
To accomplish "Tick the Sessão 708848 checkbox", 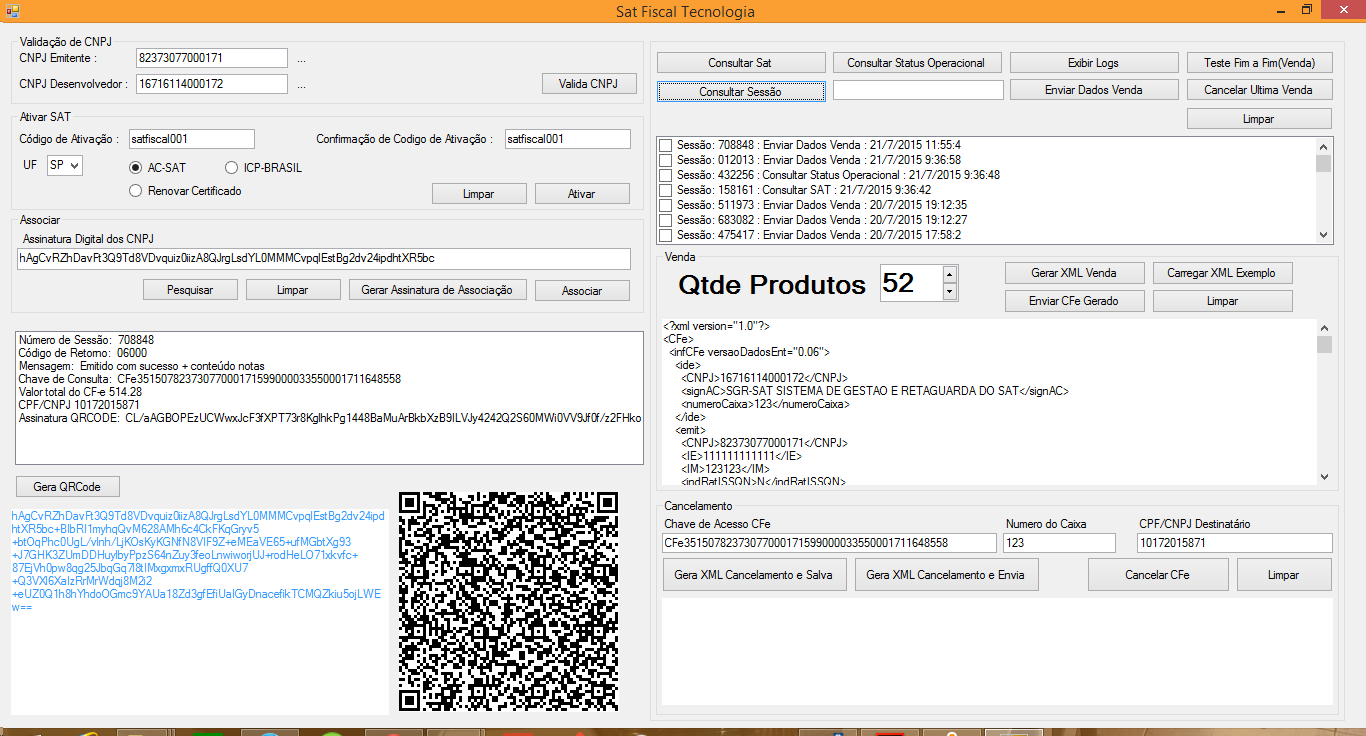I will click(665, 145).
